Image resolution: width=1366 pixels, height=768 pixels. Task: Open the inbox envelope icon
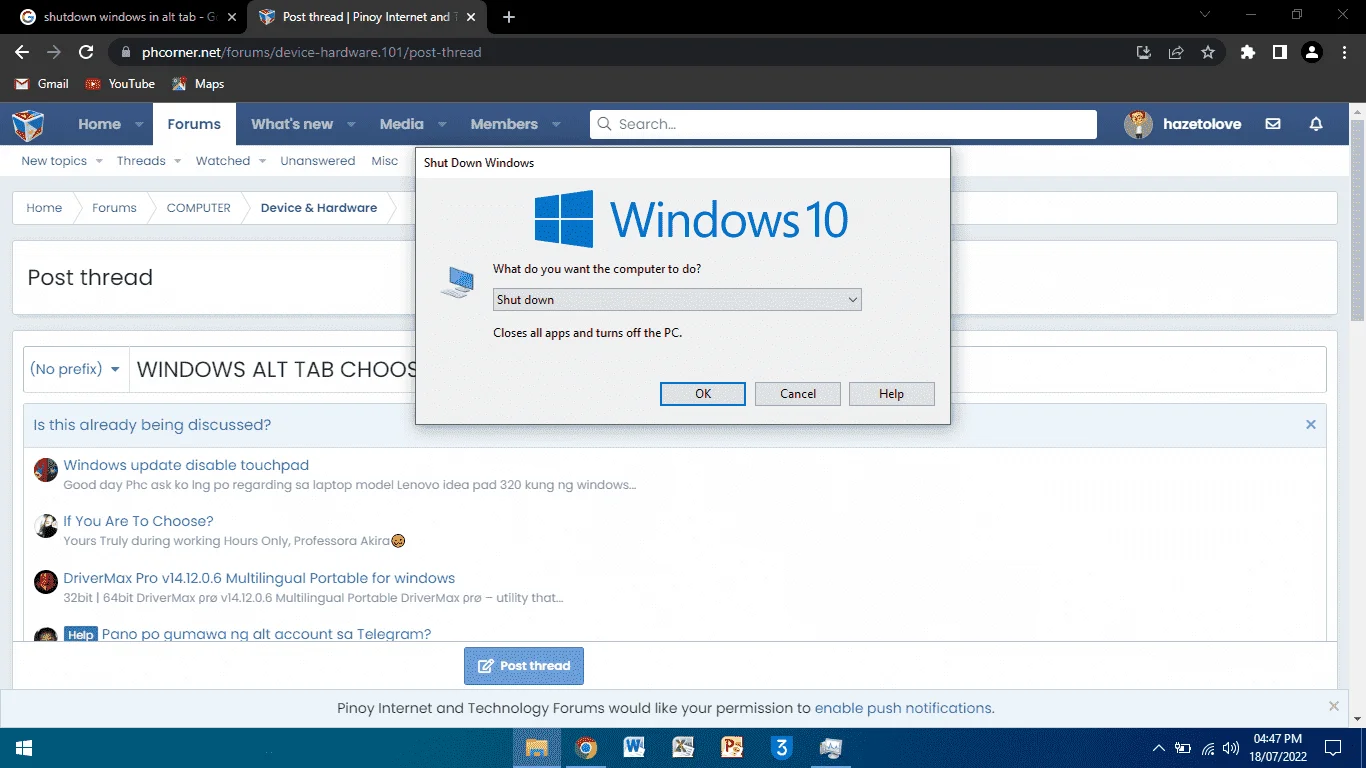(x=1273, y=124)
